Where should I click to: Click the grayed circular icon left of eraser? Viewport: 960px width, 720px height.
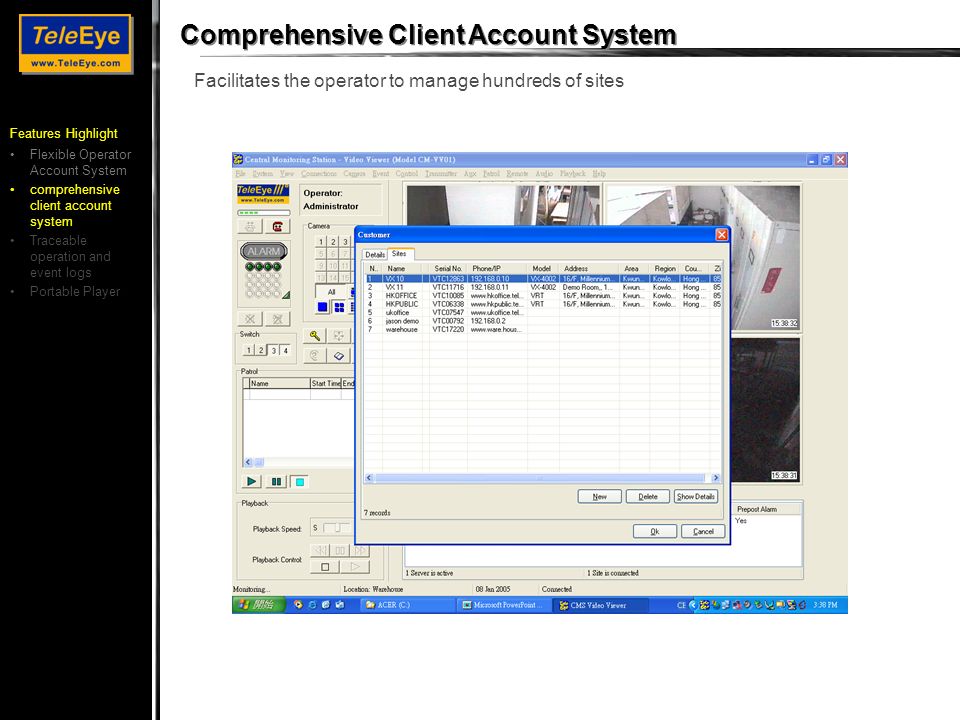click(x=314, y=356)
